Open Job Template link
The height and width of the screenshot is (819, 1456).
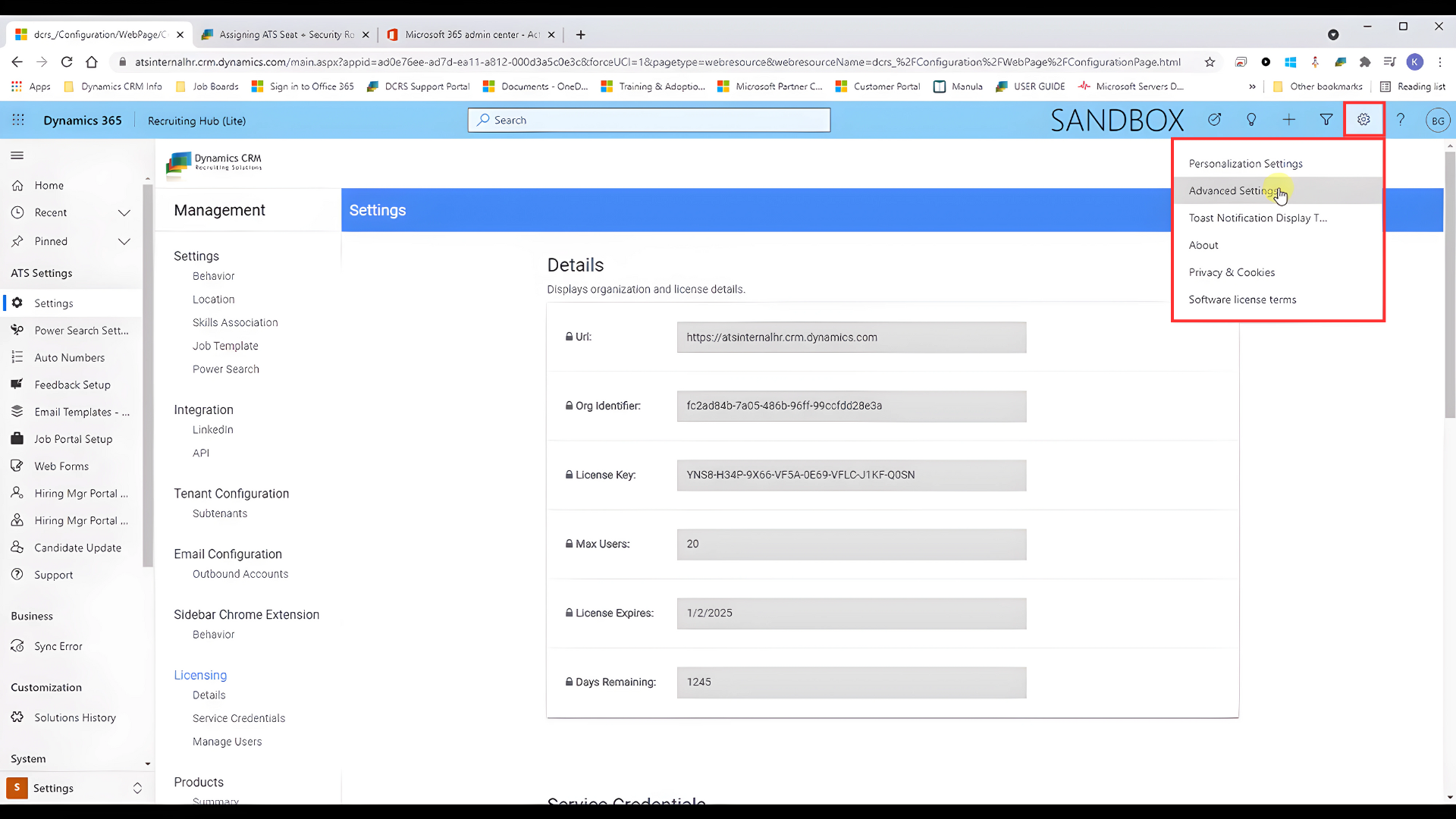[225, 346]
